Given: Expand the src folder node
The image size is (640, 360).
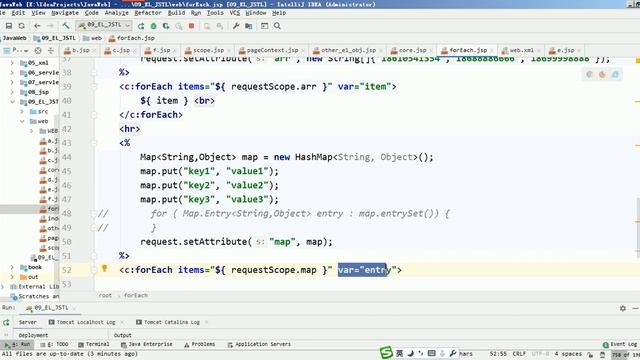Looking at the screenshot, I should [x=22, y=111].
